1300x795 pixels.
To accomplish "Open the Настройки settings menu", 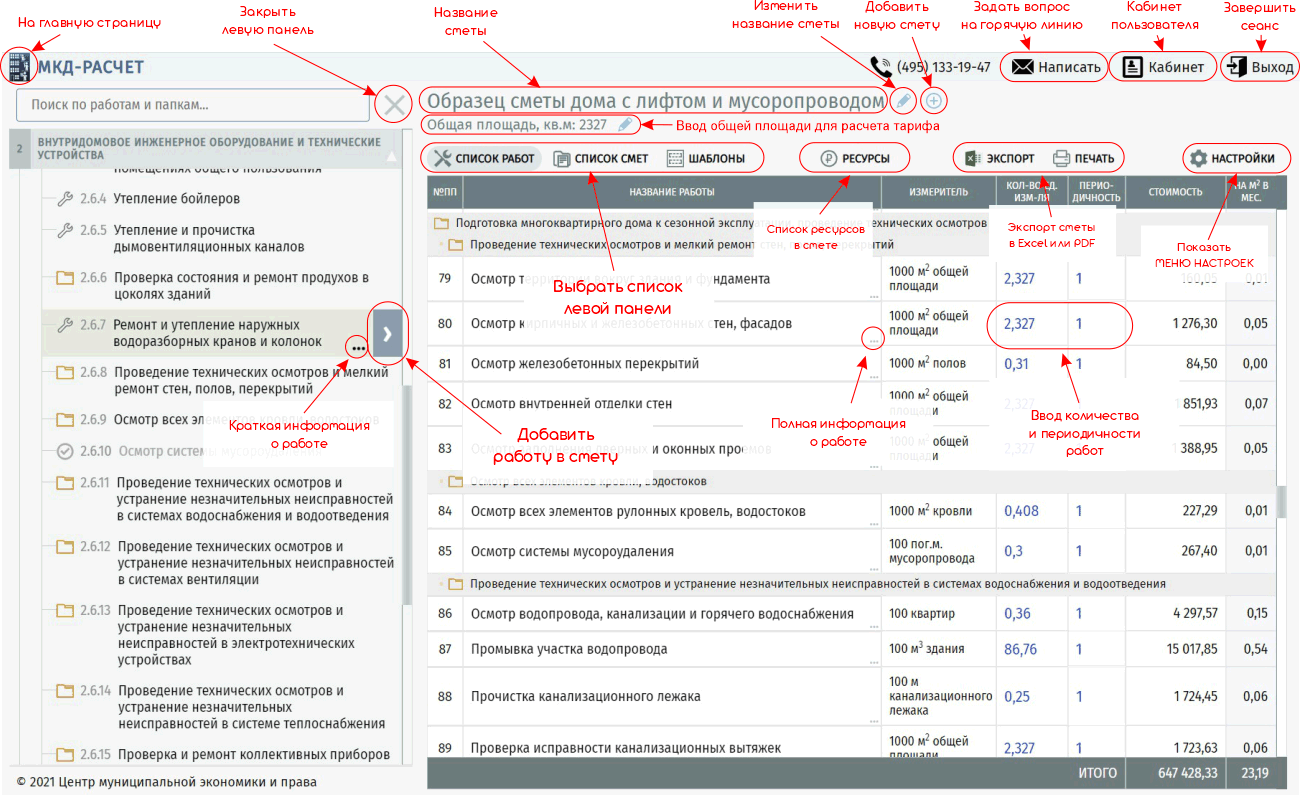I will coord(1234,158).
